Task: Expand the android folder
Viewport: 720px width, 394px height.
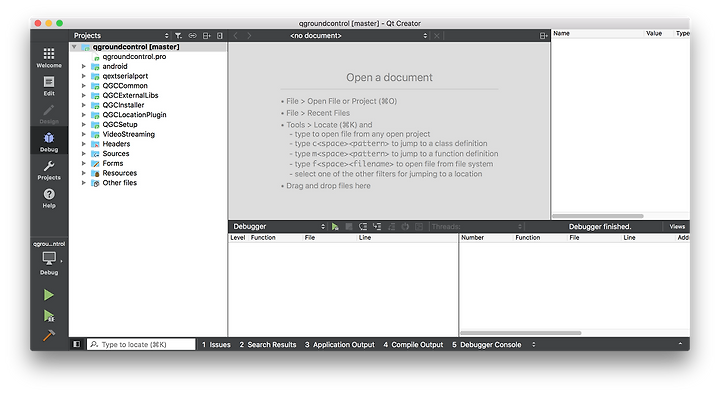Action: point(84,66)
